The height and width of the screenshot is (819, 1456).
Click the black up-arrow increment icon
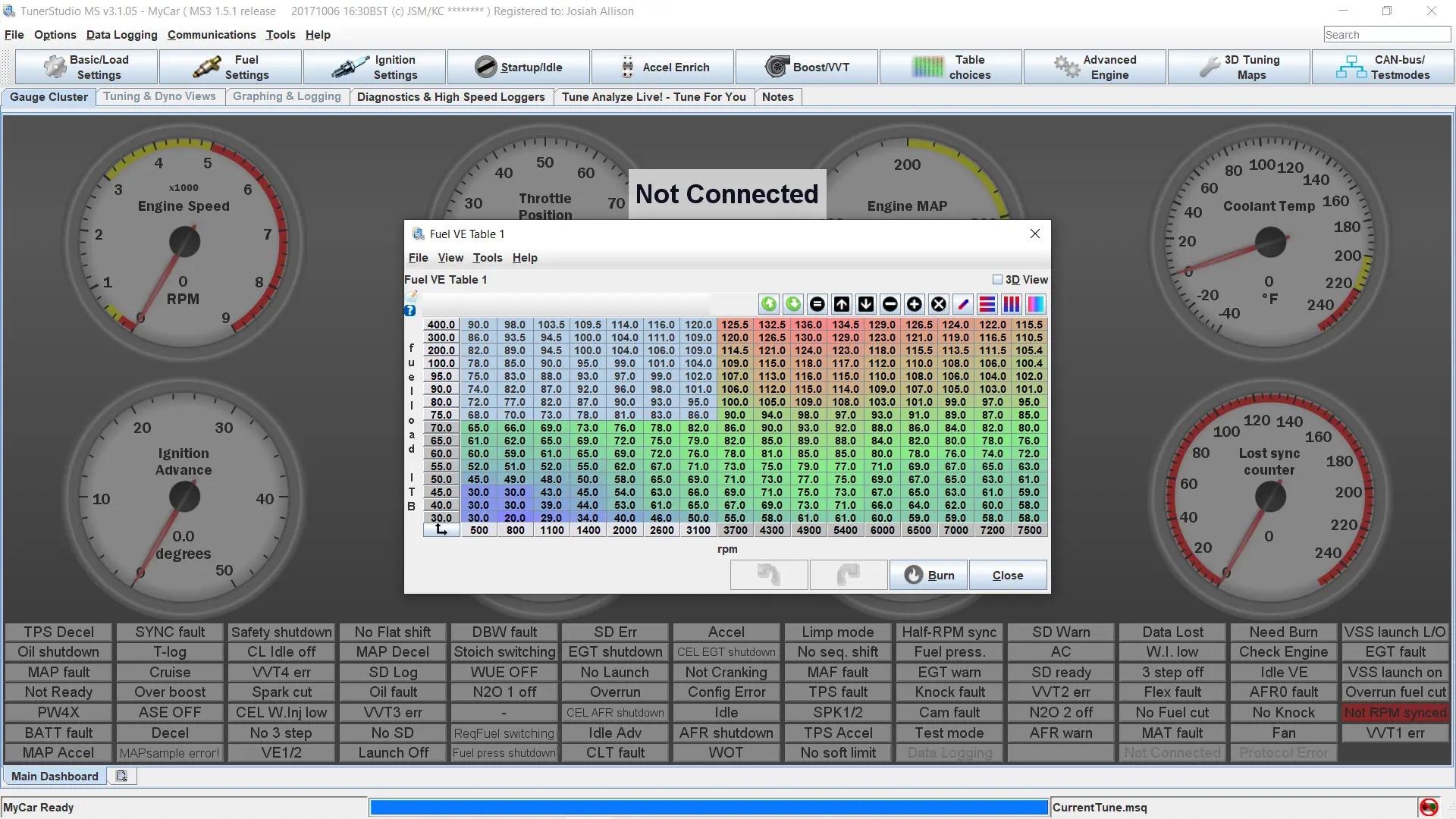[x=842, y=304]
